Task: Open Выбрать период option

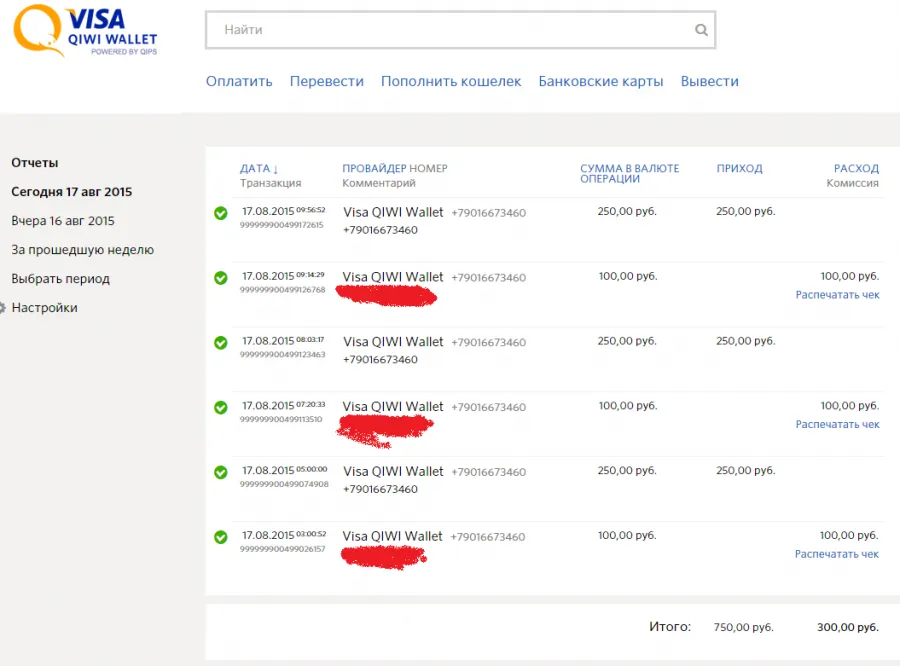Action: click(60, 279)
